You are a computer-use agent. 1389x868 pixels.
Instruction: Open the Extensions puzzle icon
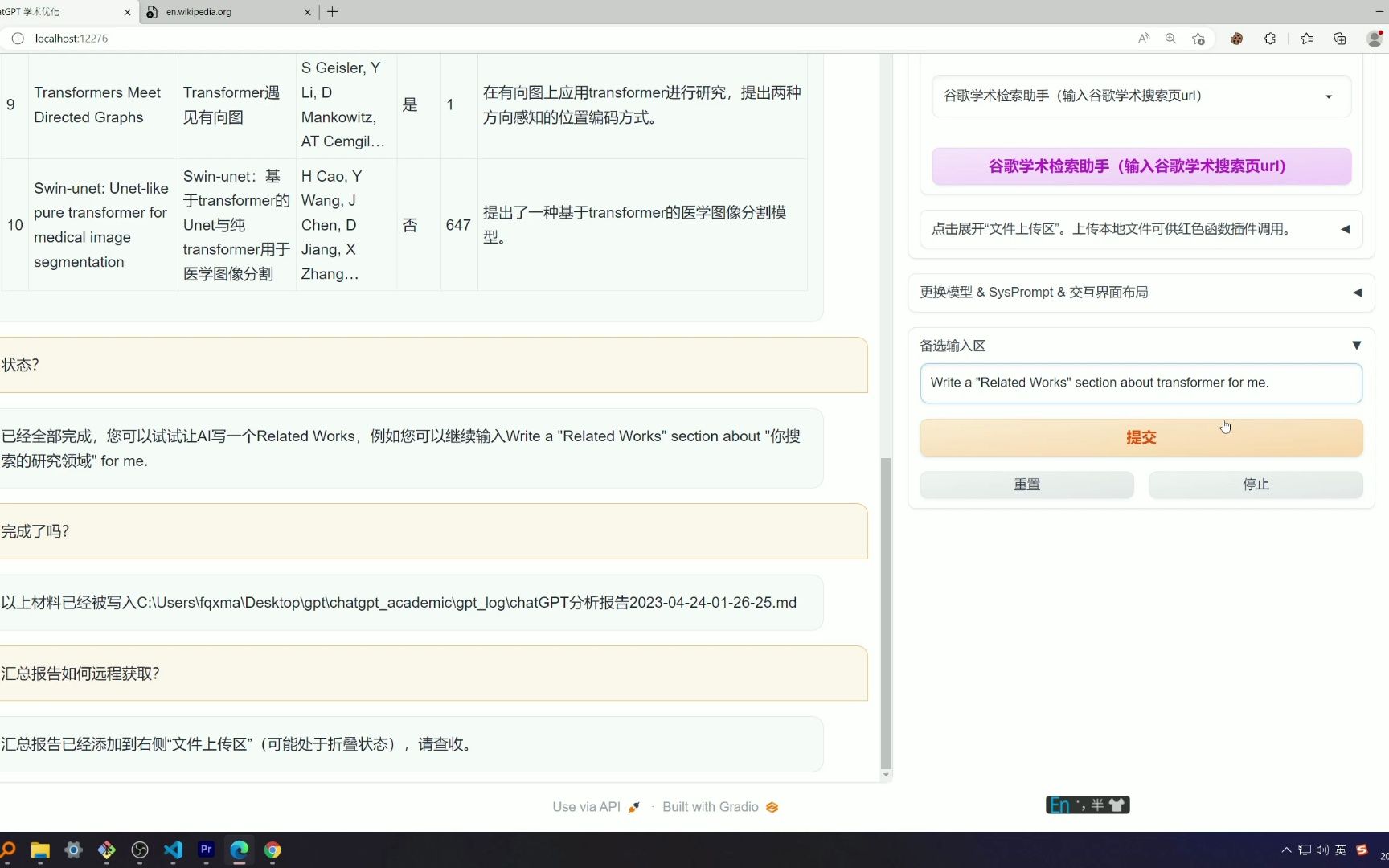(x=1270, y=39)
